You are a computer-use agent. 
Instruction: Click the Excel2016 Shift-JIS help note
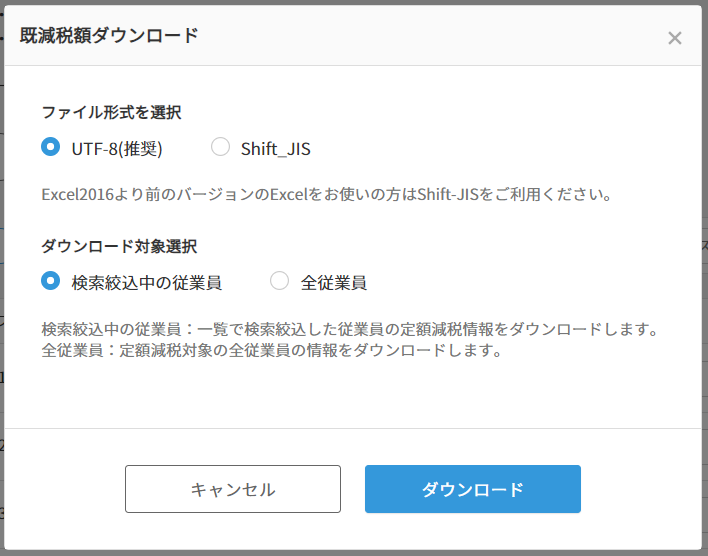point(326,193)
